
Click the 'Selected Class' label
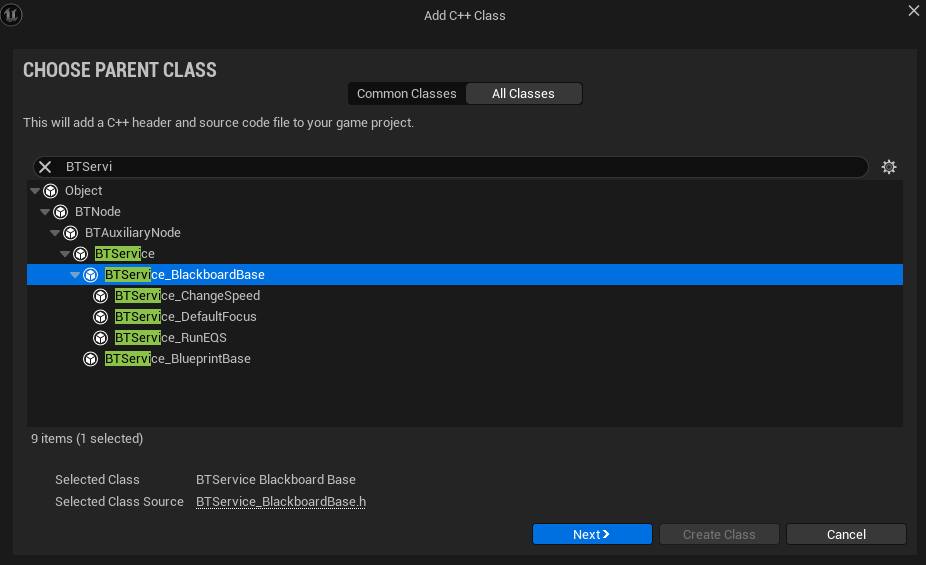click(x=97, y=480)
